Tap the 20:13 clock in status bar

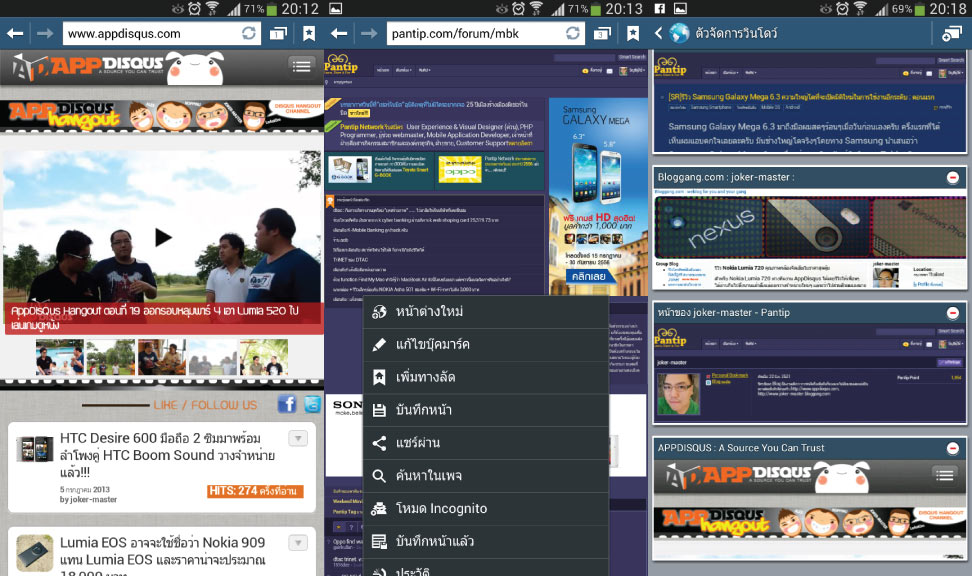pos(624,9)
